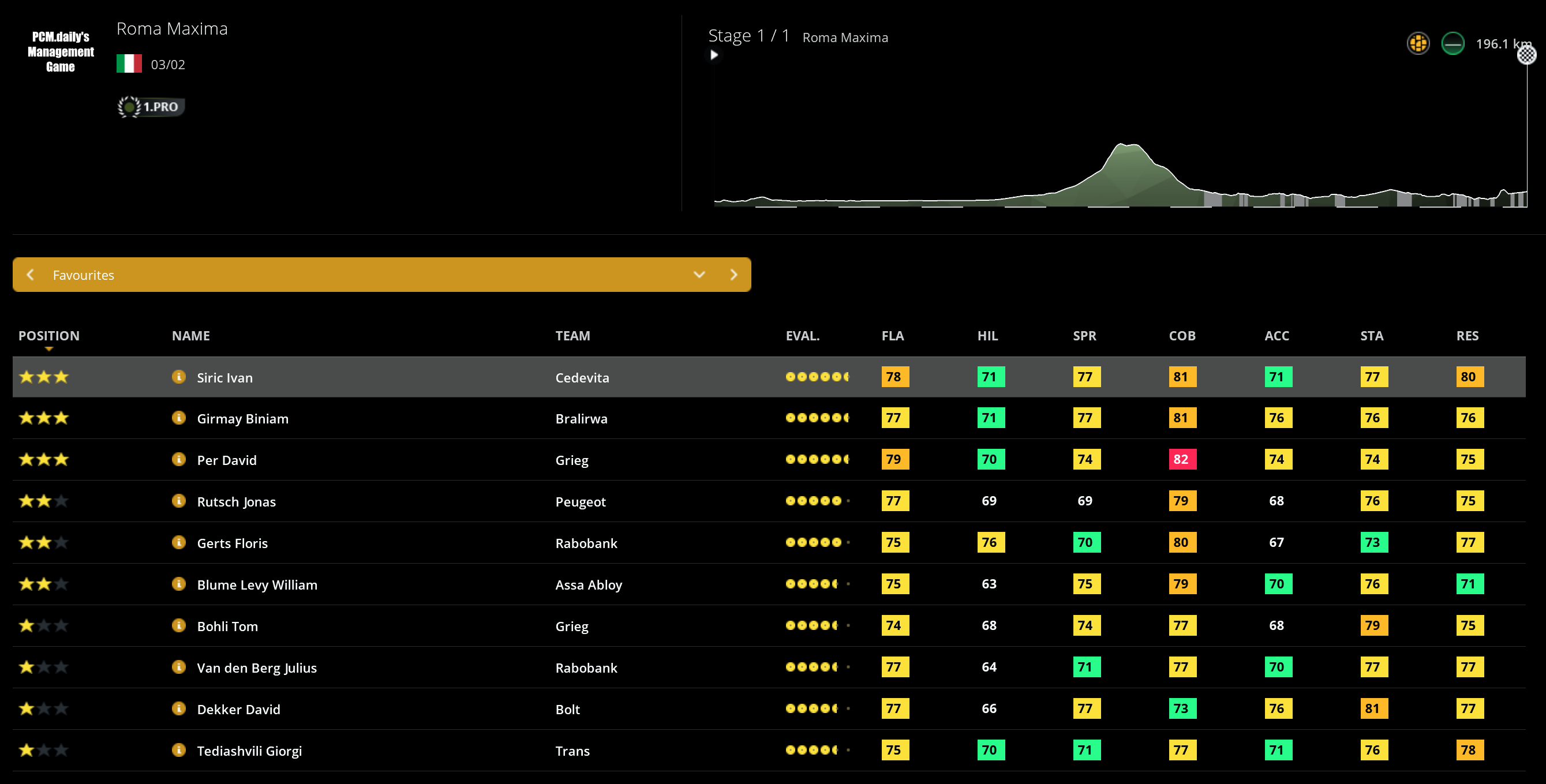Screen dimensions: 1546x784
Task: Open info icon for Girmay Biniam
Action: 178,418
